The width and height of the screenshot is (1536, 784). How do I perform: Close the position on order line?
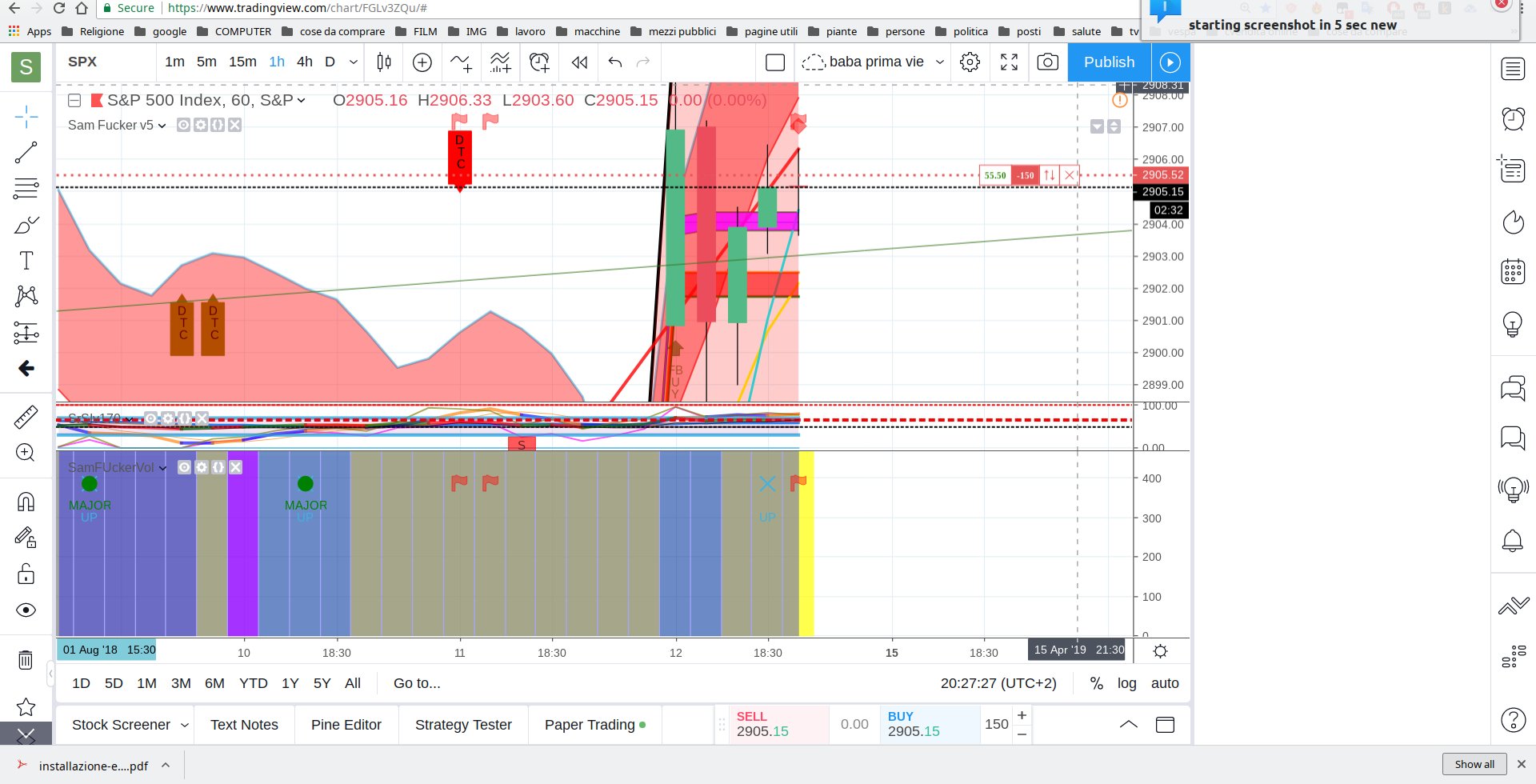pyautogui.click(x=1070, y=175)
